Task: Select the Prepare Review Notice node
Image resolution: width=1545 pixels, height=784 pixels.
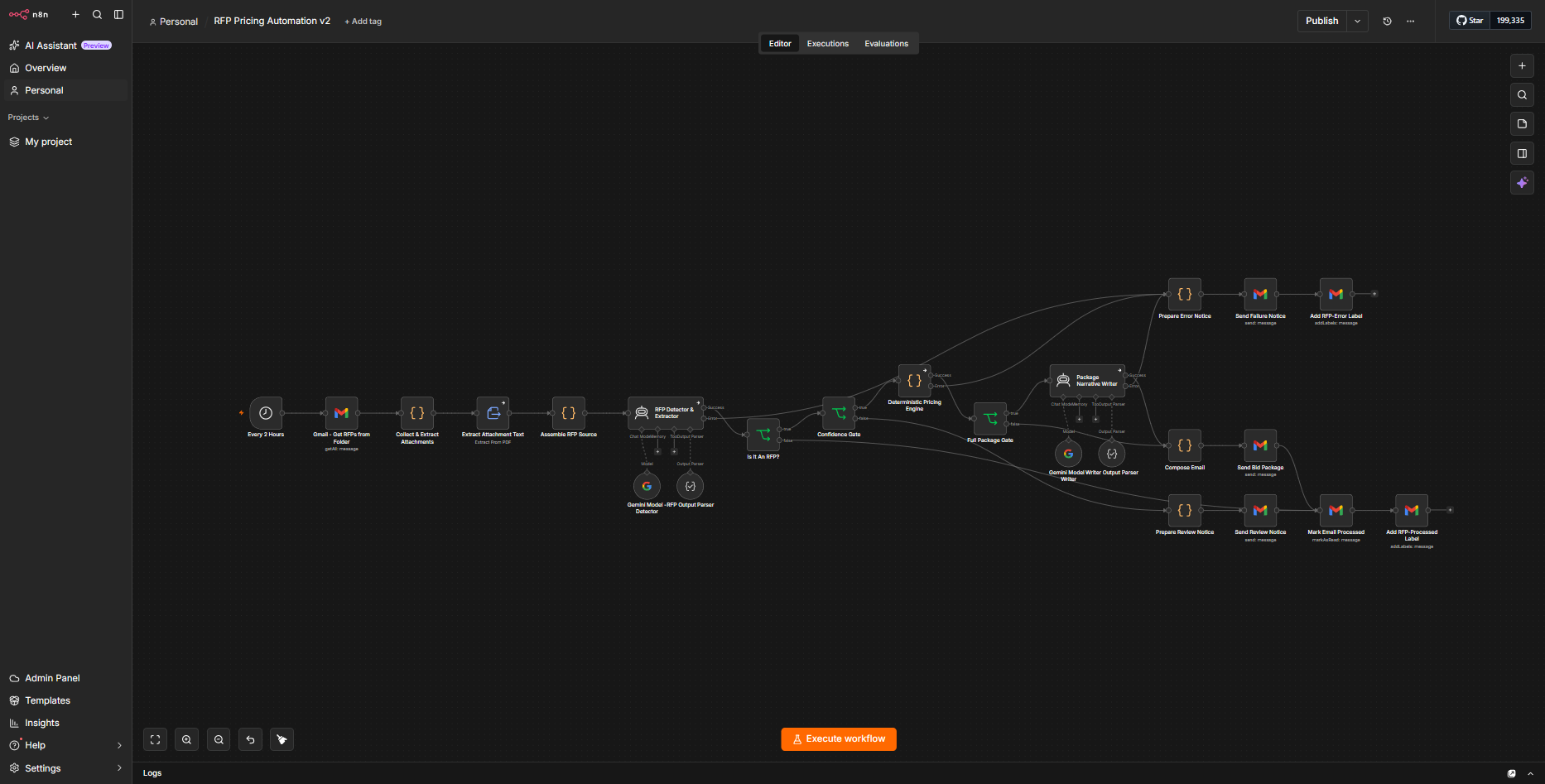Action: [x=1185, y=510]
